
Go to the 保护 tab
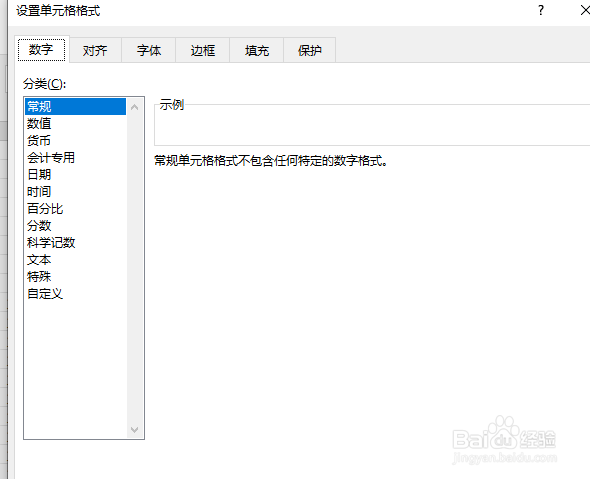click(310, 50)
